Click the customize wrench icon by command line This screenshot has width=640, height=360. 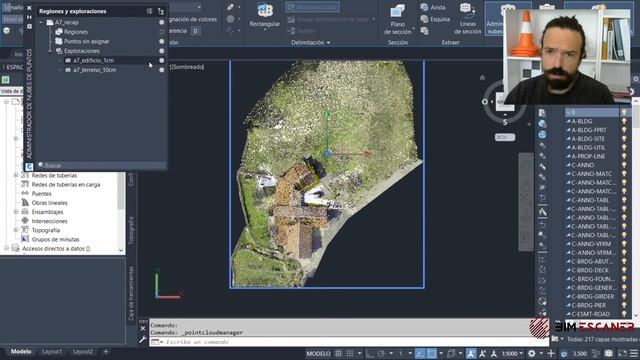click(142, 340)
